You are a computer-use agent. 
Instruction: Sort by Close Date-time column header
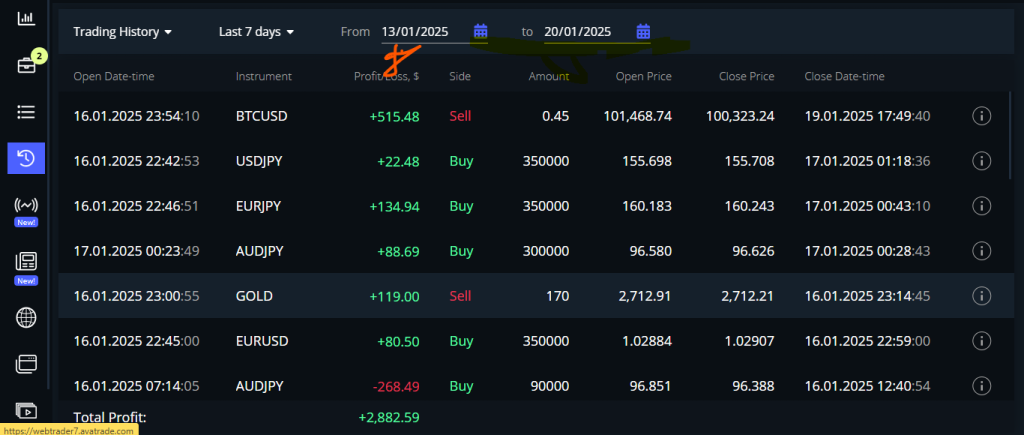(x=844, y=76)
